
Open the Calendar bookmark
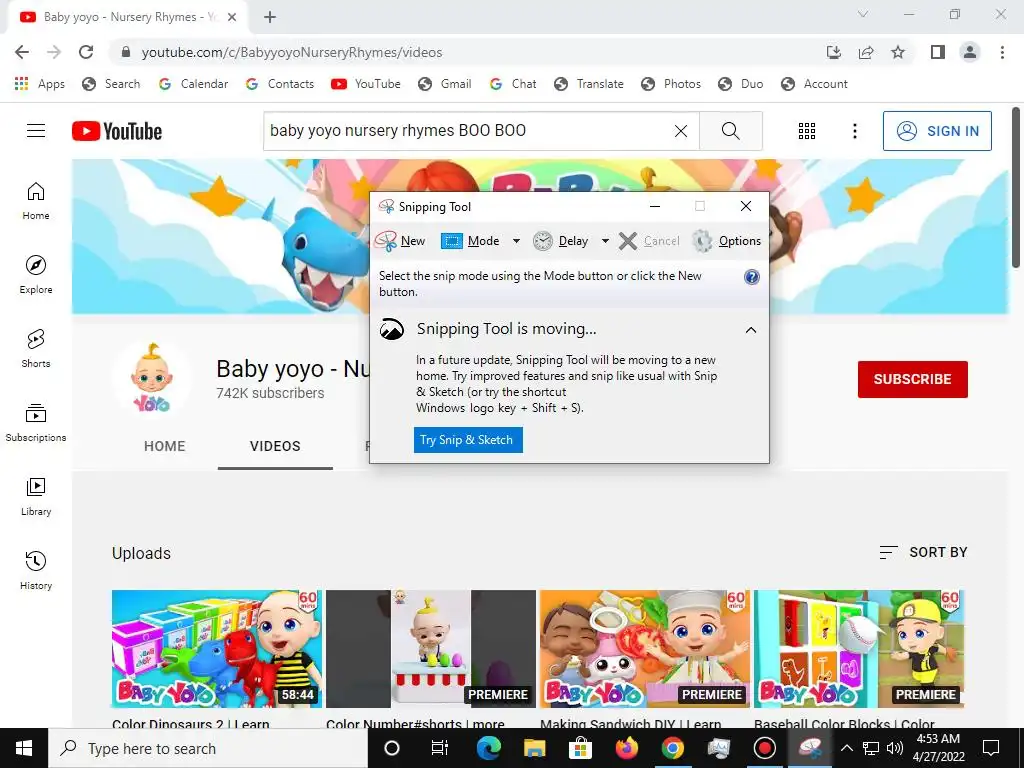(193, 84)
